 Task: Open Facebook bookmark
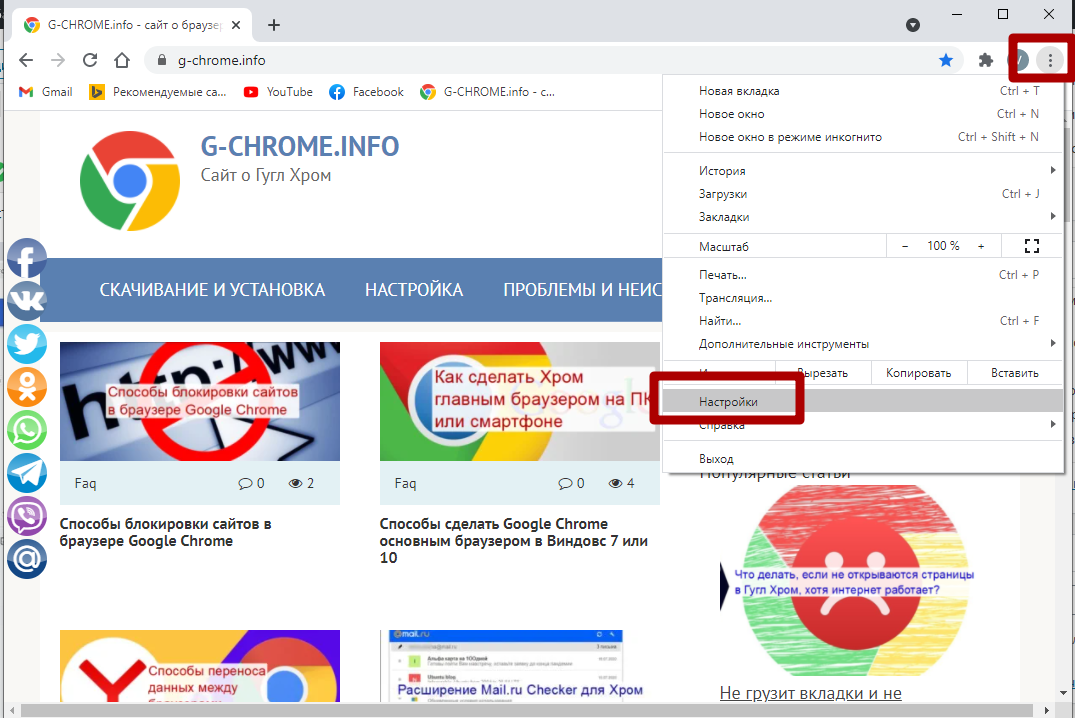[366, 92]
